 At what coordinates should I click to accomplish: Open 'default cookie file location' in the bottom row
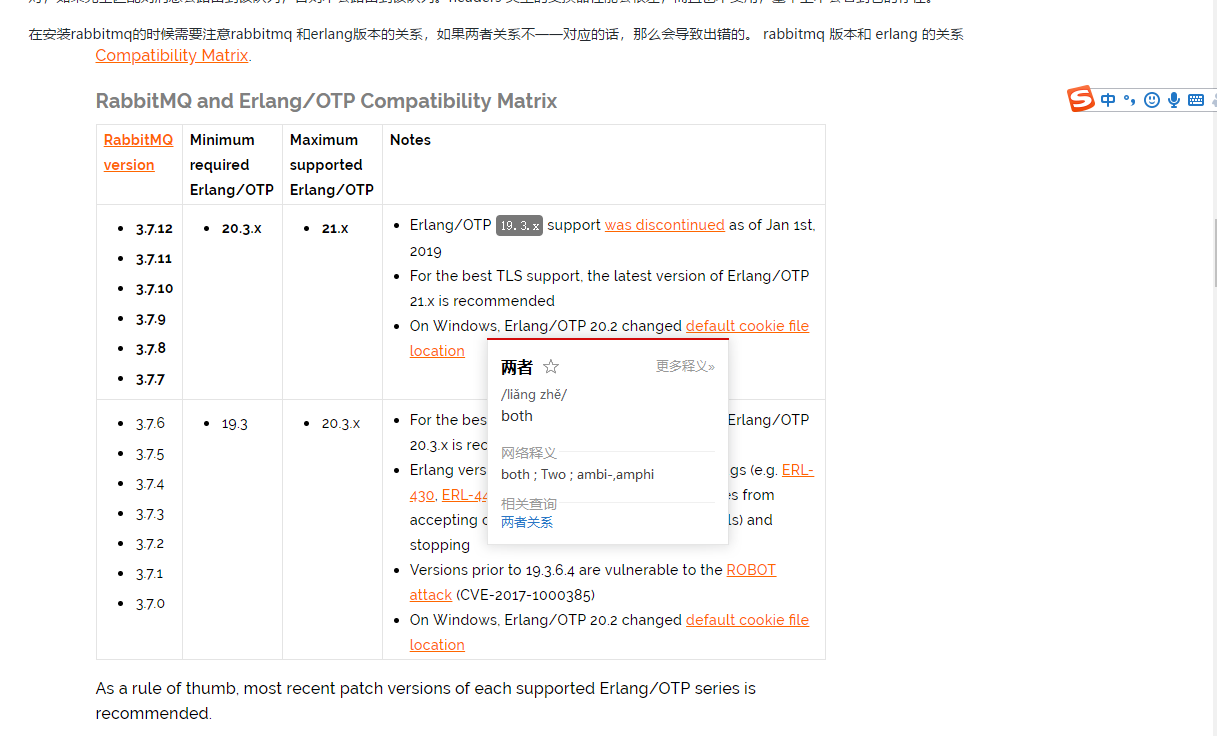pos(747,619)
